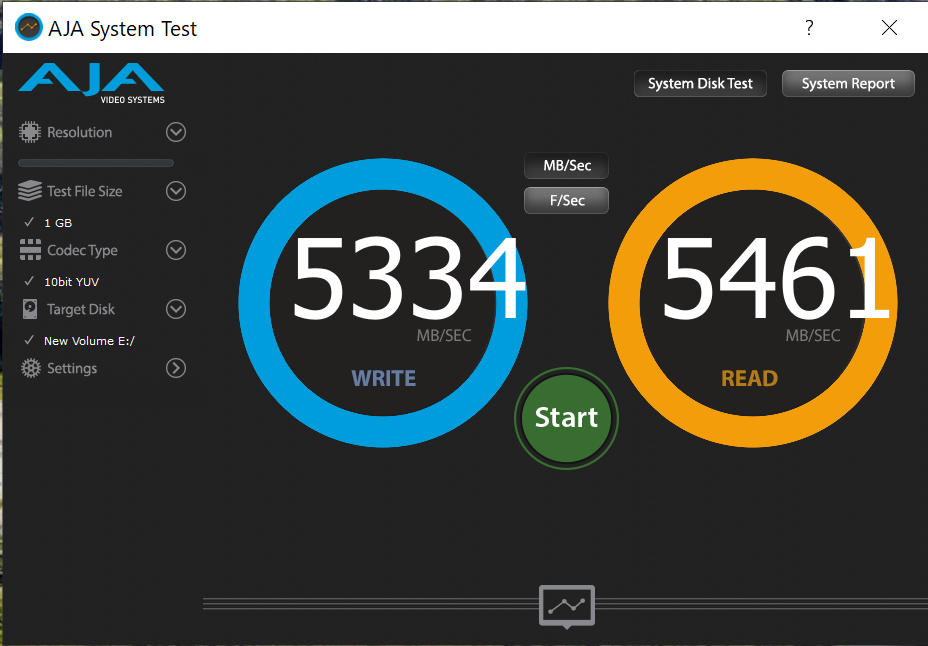Select the New Volume E:/ checked option
The height and width of the screenshot is (646, 928).
pyautogui.click(x=79, y=341)
